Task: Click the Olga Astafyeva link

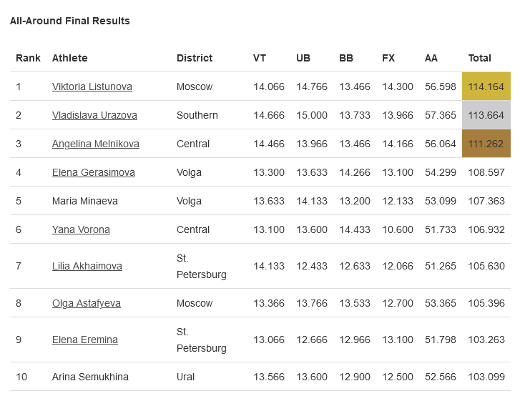Action: (86, 303)
